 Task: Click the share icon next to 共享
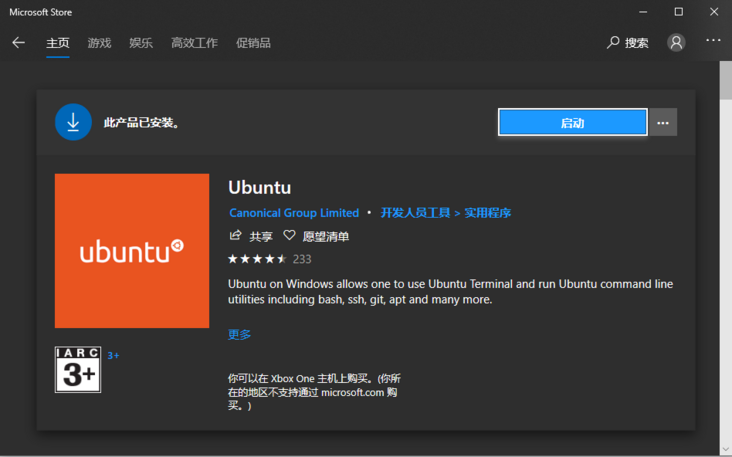coord(236,236)
